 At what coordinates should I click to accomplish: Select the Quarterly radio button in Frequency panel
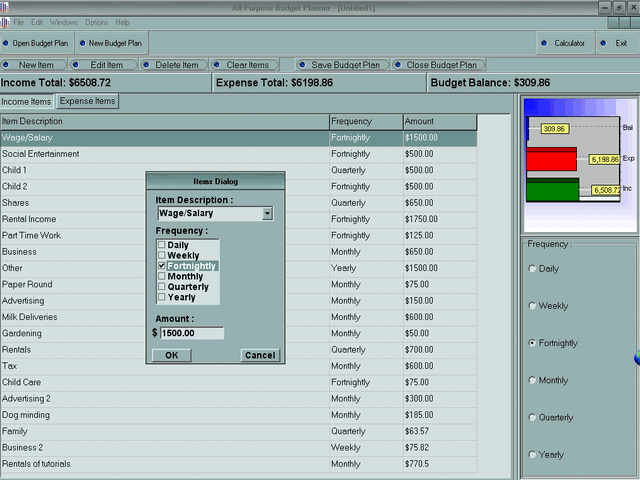[x=532, y=418]
